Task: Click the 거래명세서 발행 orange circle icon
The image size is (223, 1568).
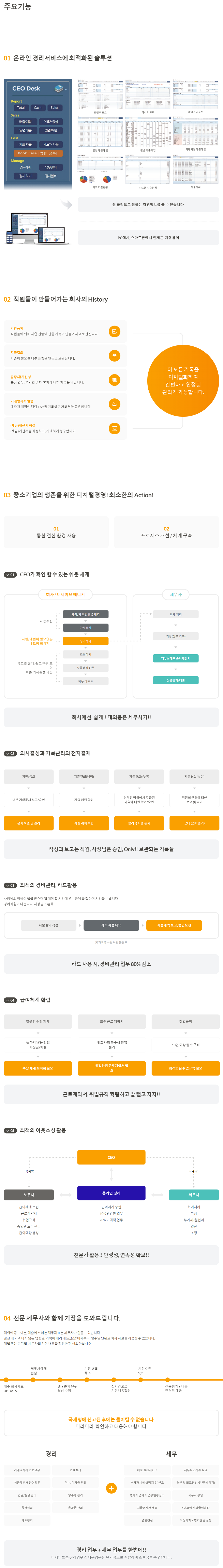Action: (114, 404)
